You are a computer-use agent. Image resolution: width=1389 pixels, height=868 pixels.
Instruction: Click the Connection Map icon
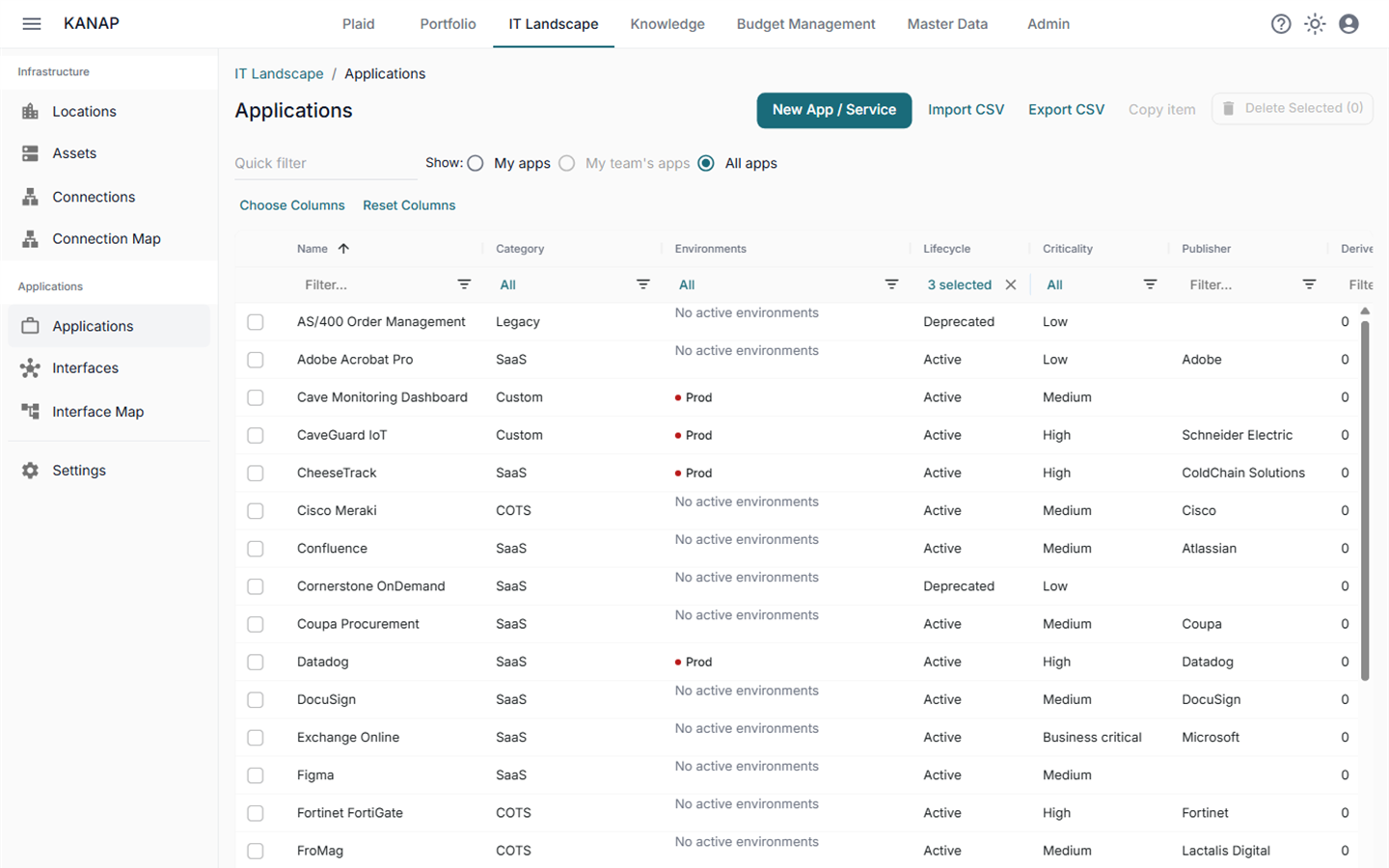[31, 239]
